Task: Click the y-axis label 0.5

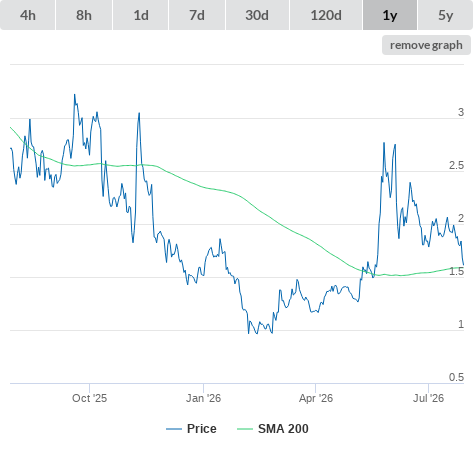Action: tap(456, 377)
